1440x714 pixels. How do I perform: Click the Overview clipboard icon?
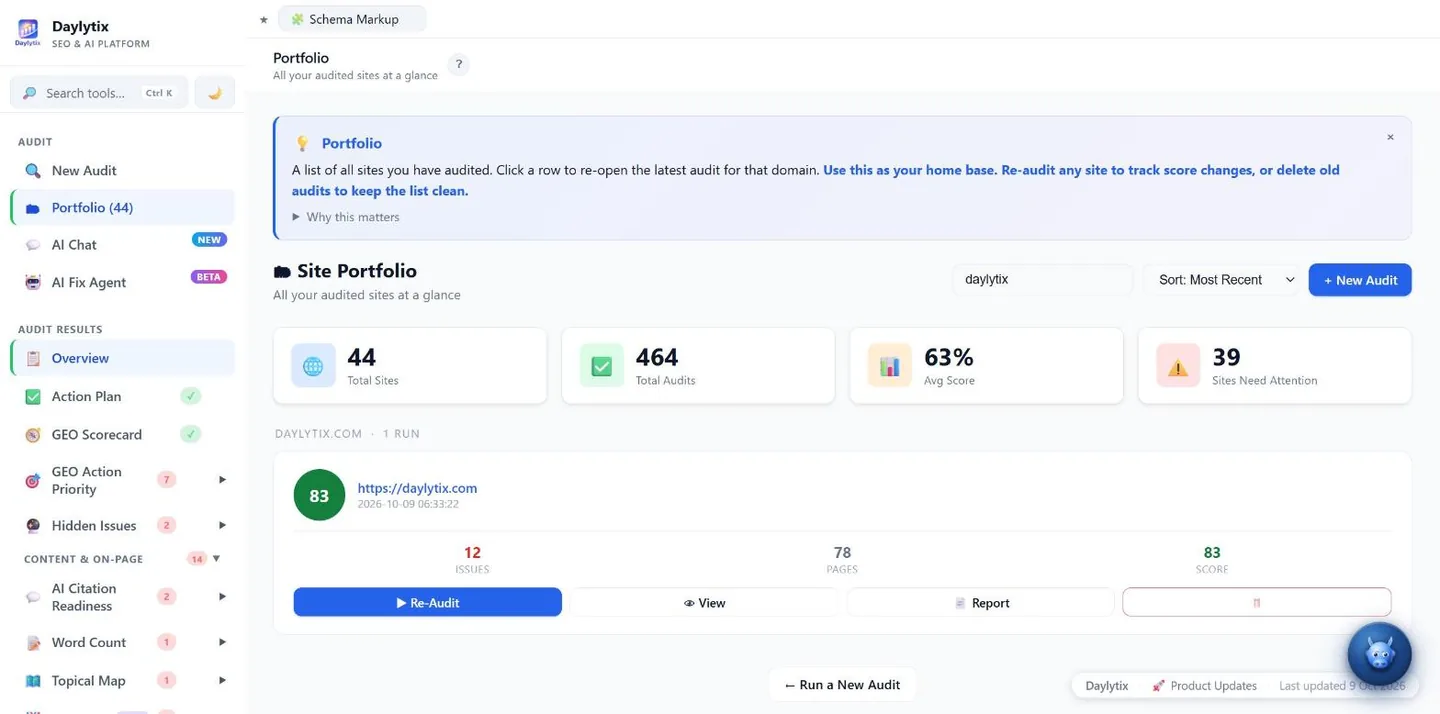point(33,358)
